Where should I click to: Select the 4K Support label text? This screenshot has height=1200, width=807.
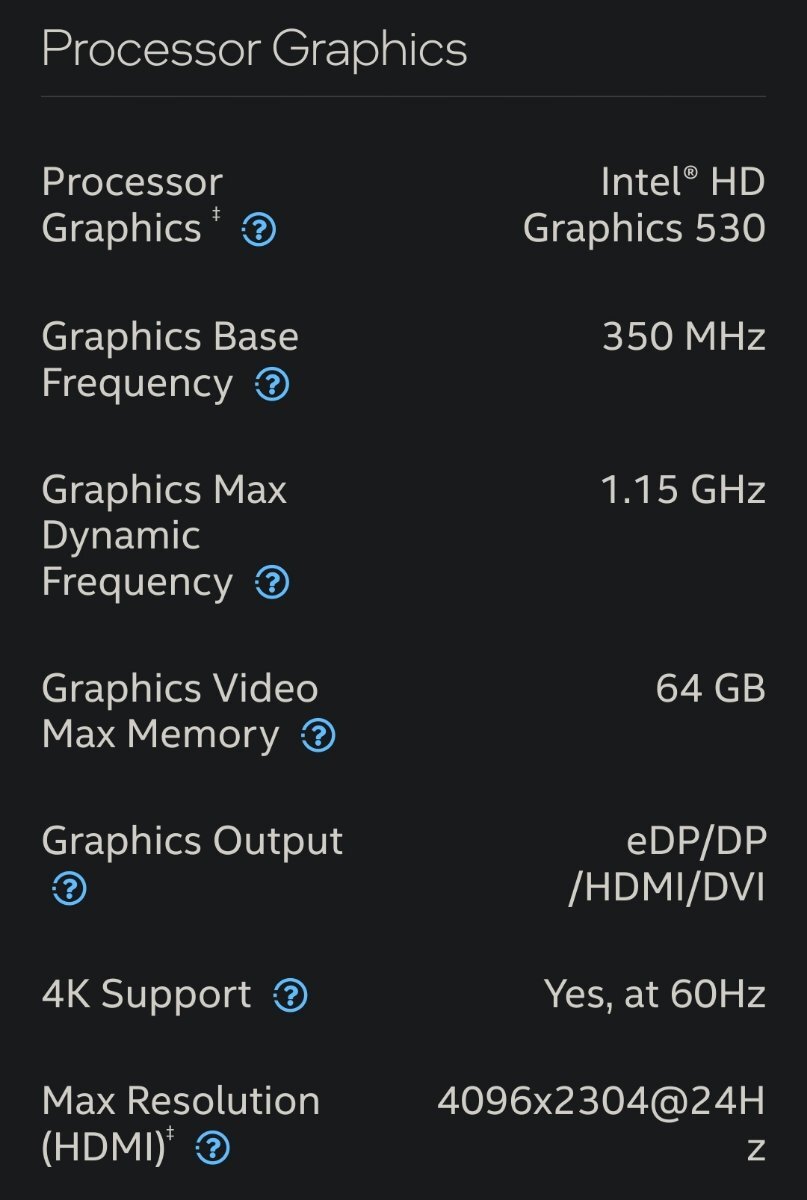(x=147, y=995)
